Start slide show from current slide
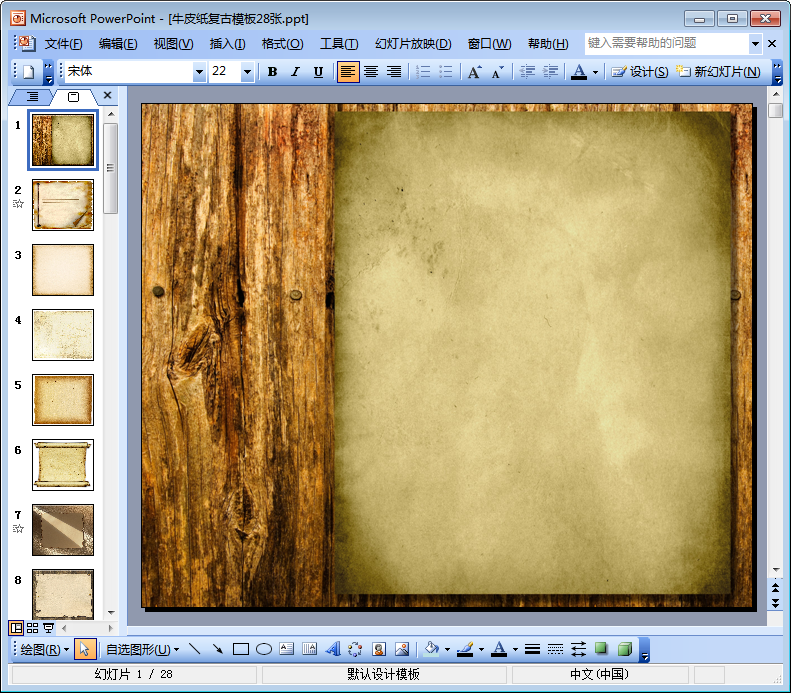Viewport: 791px width, 693px height. 48,628
